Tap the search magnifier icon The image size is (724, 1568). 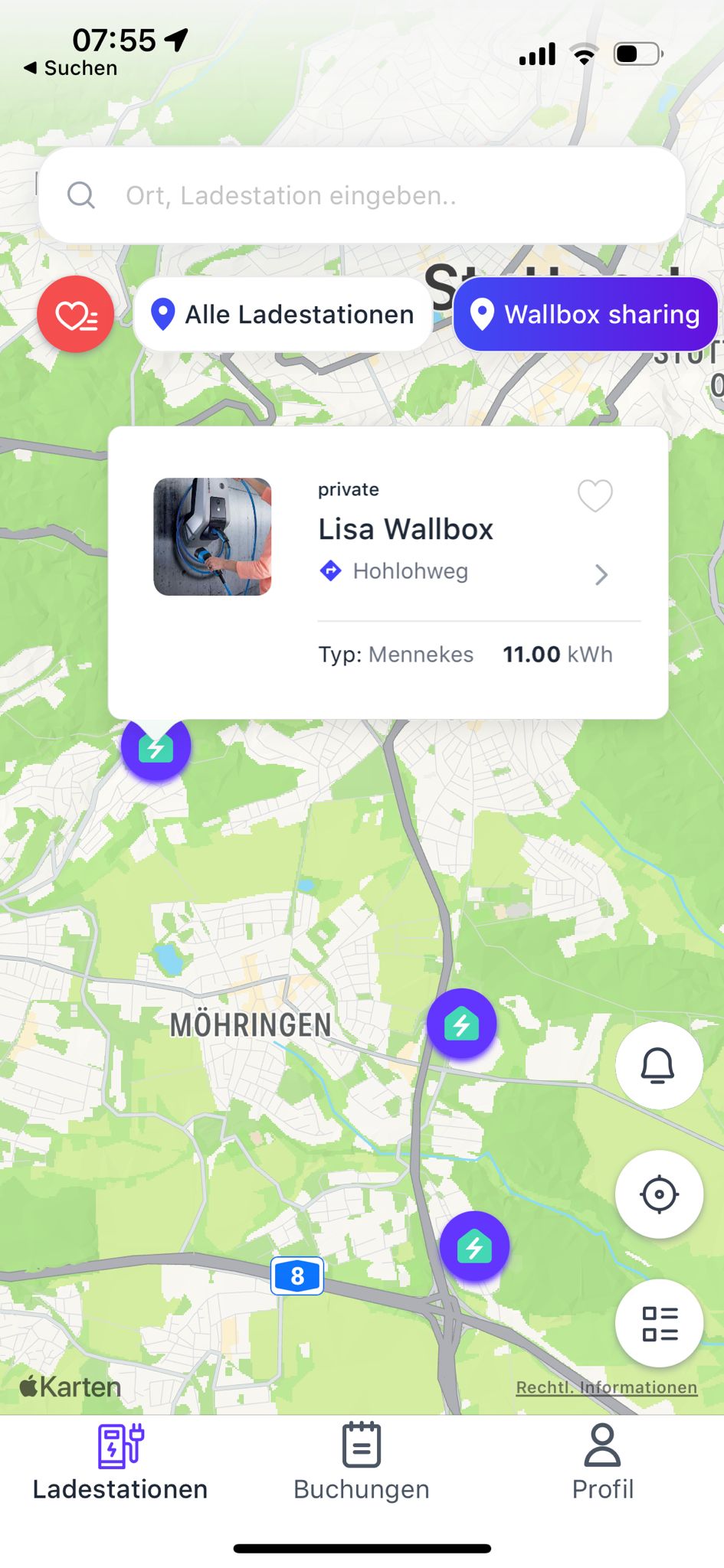click(80, 195)
